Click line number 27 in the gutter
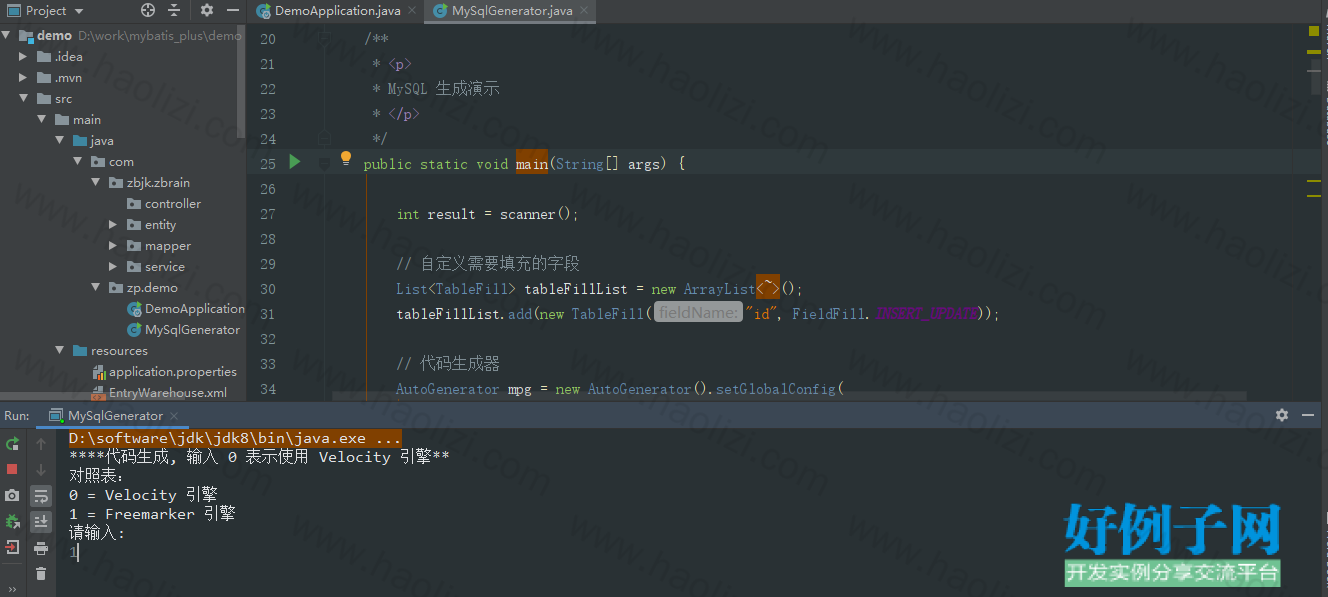The image size is (1328, 597). pos(267,214)
